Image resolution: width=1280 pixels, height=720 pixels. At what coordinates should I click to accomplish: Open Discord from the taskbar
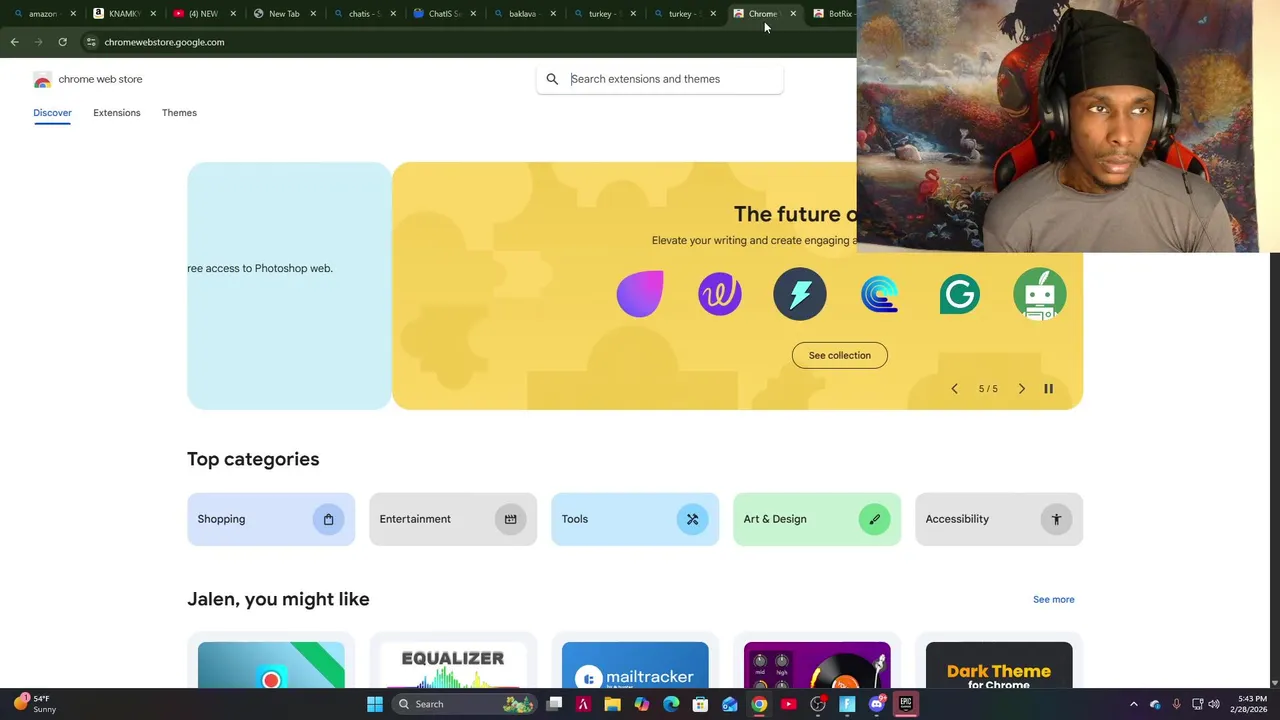pyautogui.click(x=877, y=704)
